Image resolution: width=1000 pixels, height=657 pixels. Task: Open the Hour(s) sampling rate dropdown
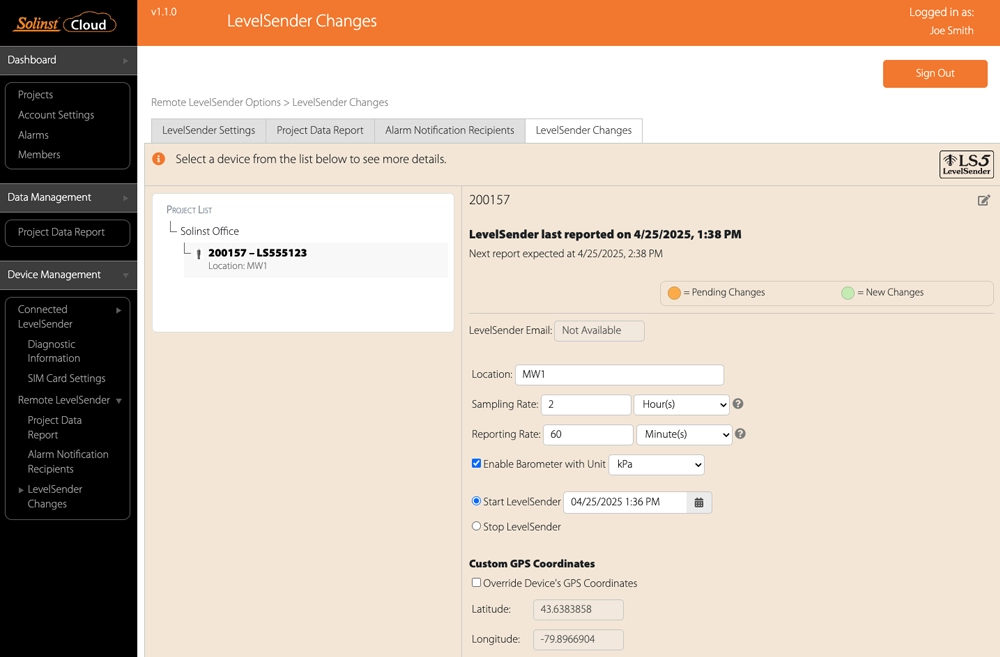[x=681, y=404]
